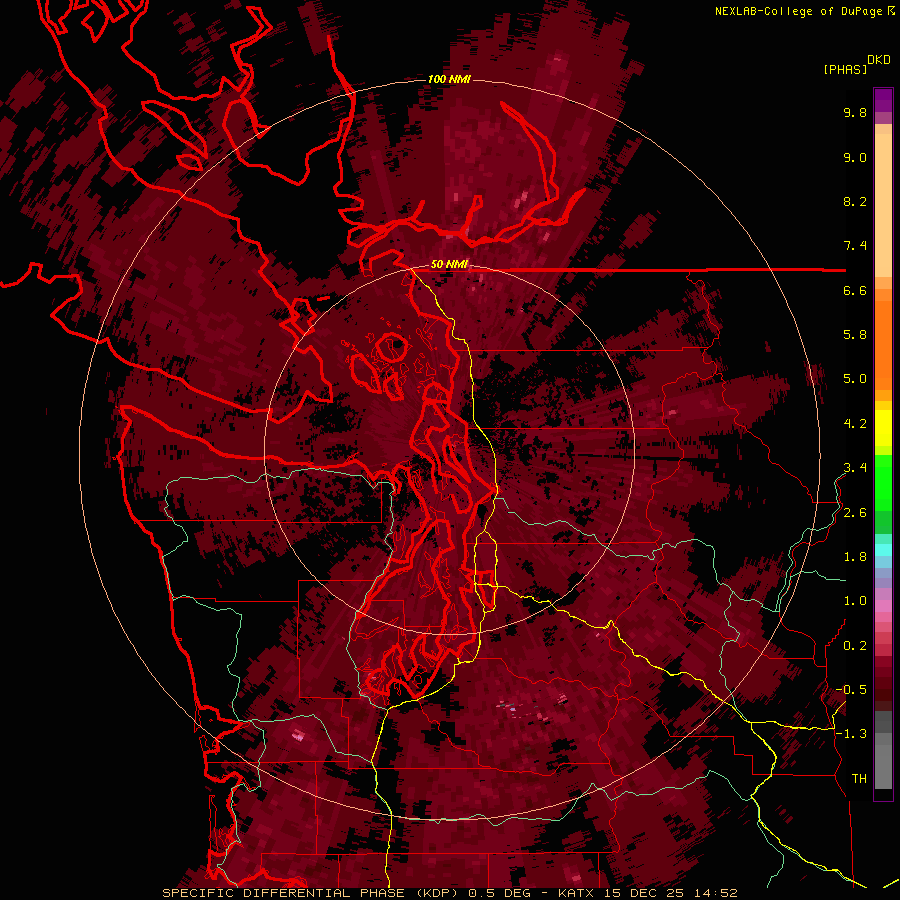
Task: Select the 8.2 value on color scale
Action: click(x=855, y=201)
